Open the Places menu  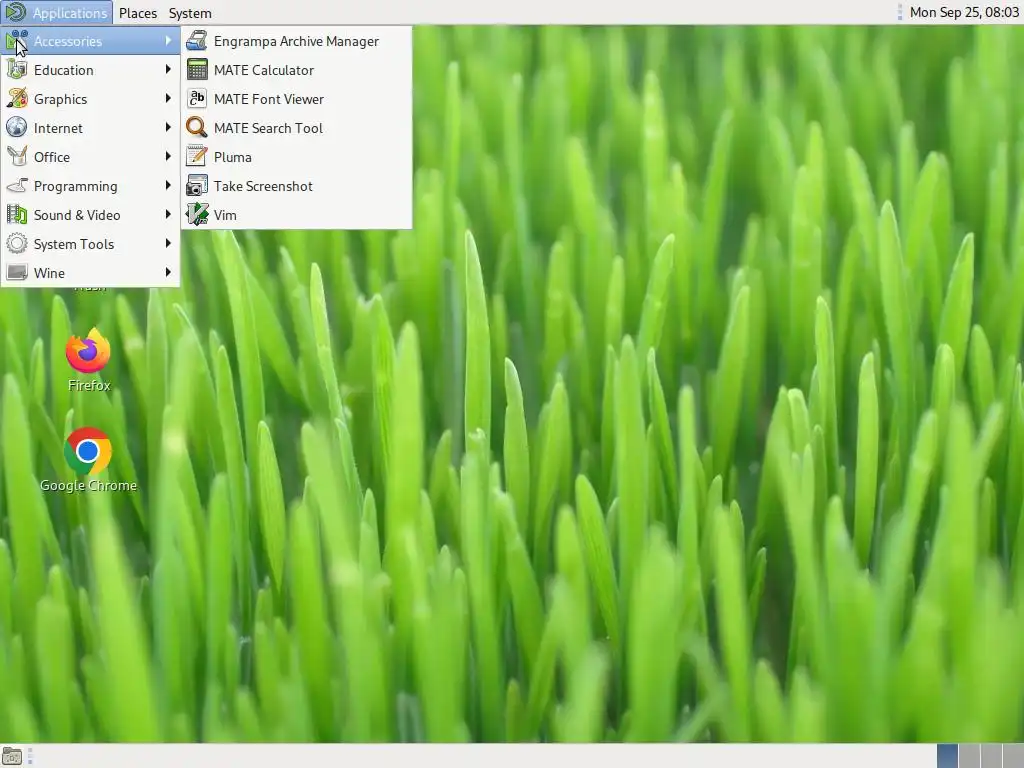point(138,13)
